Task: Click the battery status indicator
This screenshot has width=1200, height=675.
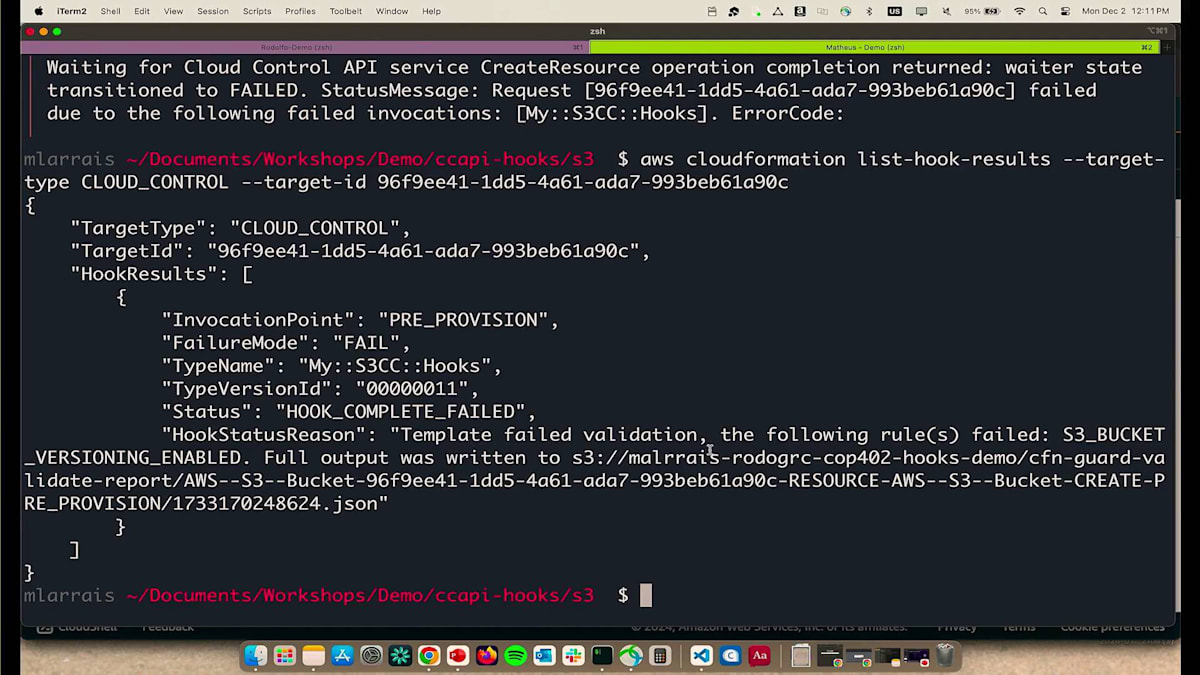Action: point(981,11)
